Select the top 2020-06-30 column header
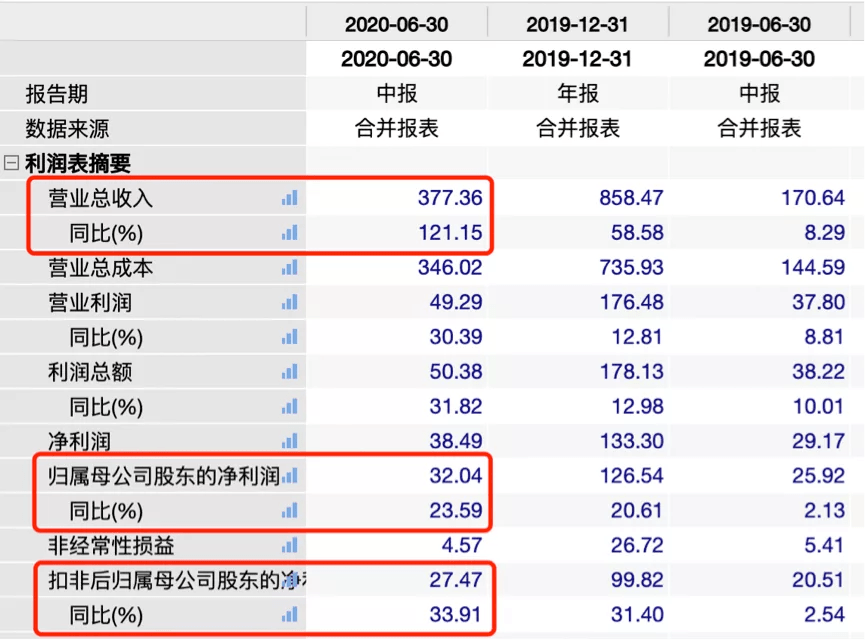This screenshot has height=640, width=865. tap(396, 24)
